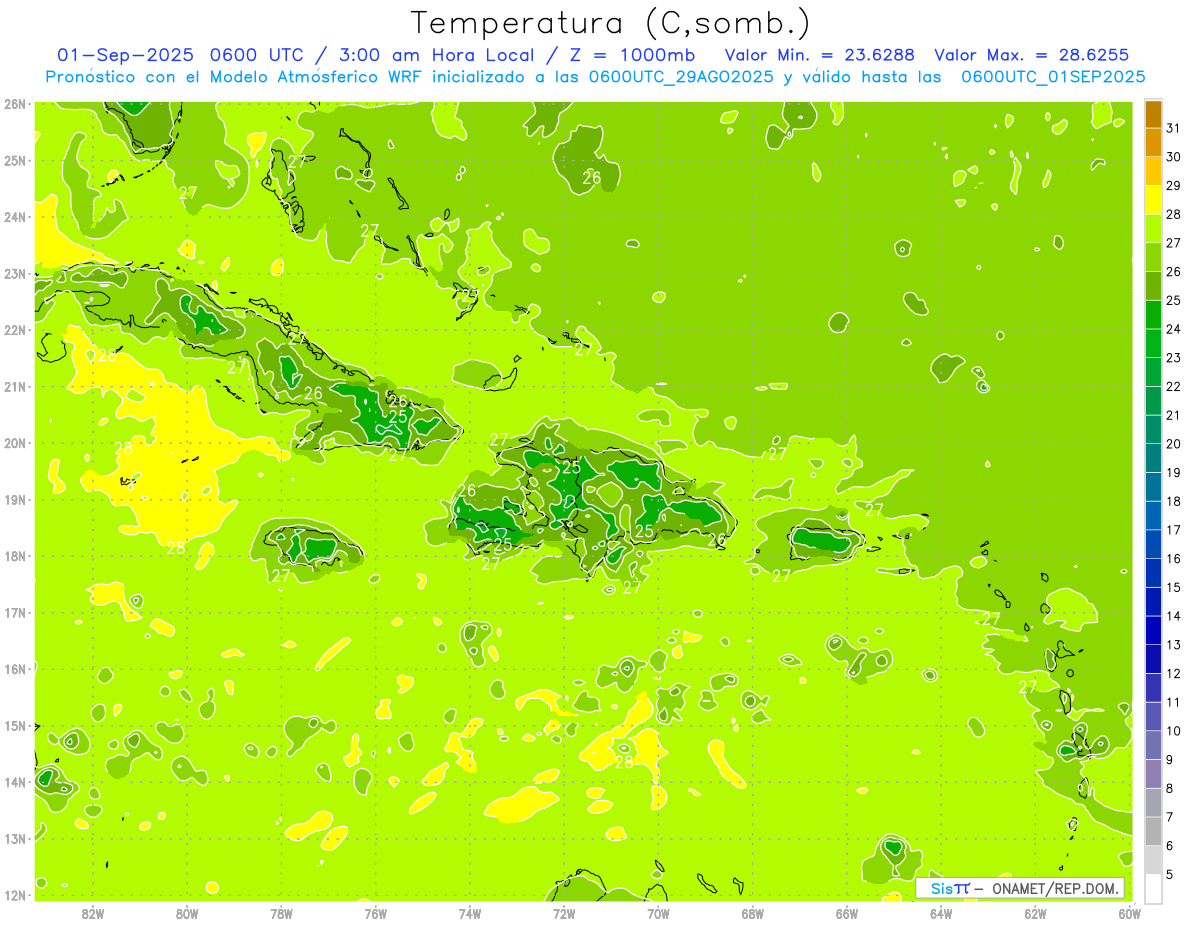The width and height of the screenshot is (1200, 927).
Task: Click the '12N' latitude label
Action: (14, 896)
